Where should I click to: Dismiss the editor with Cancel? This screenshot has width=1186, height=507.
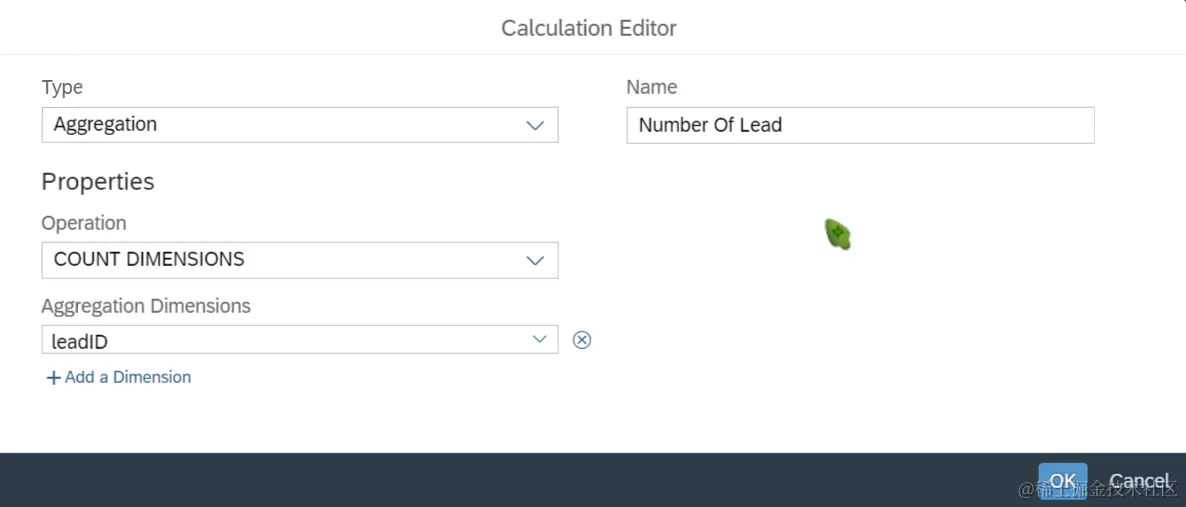coord(1139,481)
